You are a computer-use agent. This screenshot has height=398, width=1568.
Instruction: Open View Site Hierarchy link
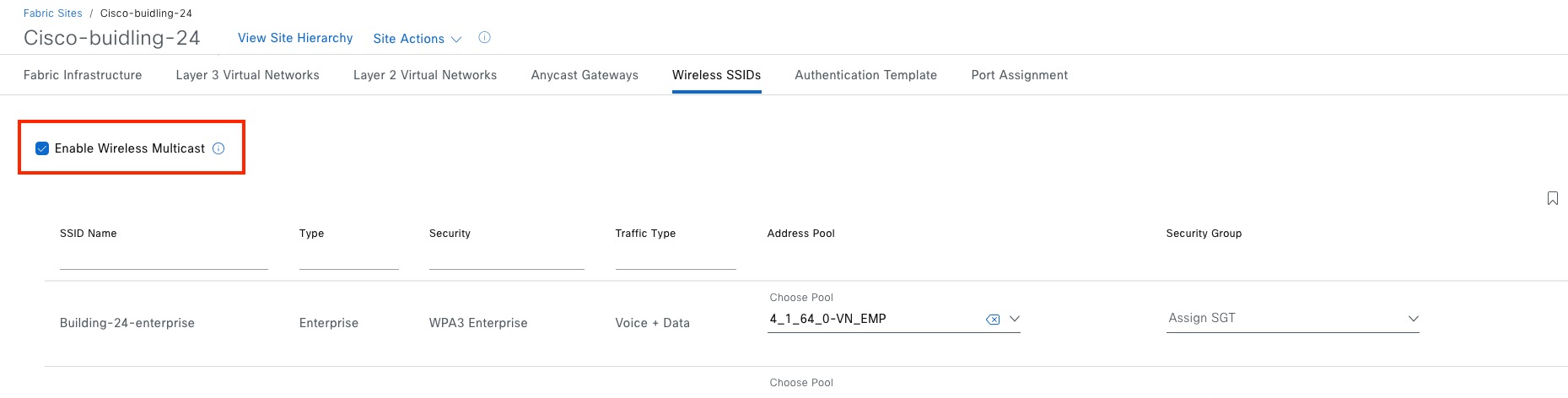coord(295,38)
